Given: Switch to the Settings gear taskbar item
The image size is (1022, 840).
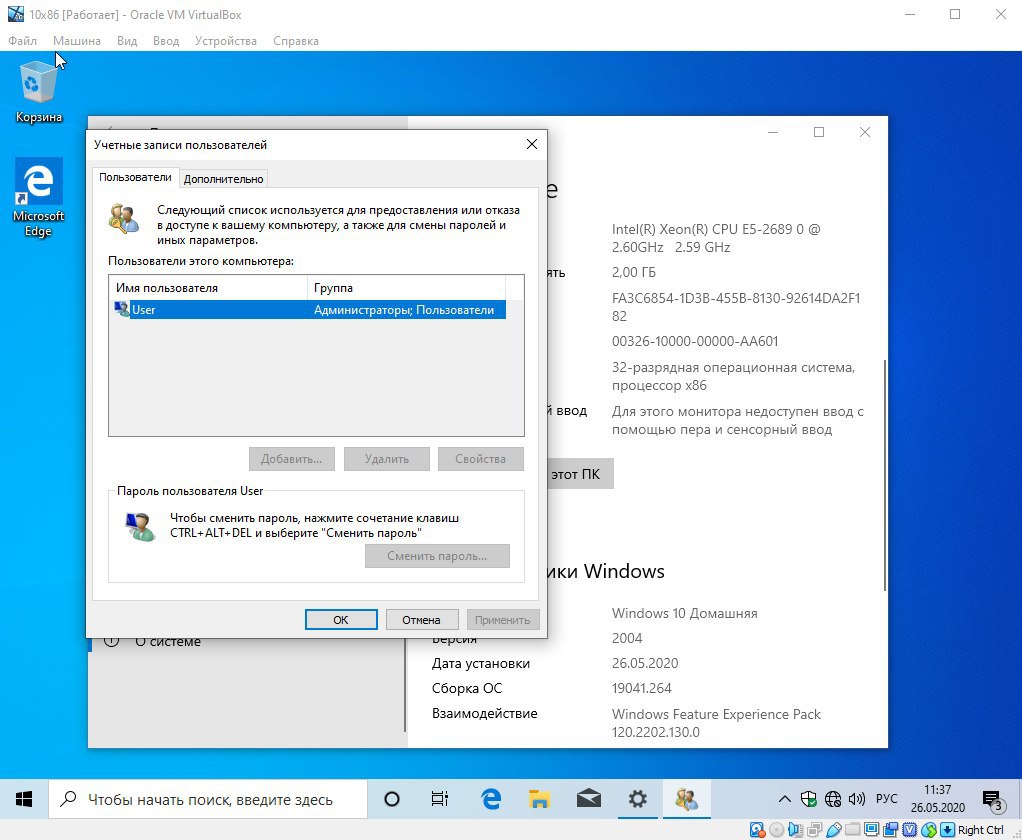Looking at the screenshot, I should (x=637, y=799).
